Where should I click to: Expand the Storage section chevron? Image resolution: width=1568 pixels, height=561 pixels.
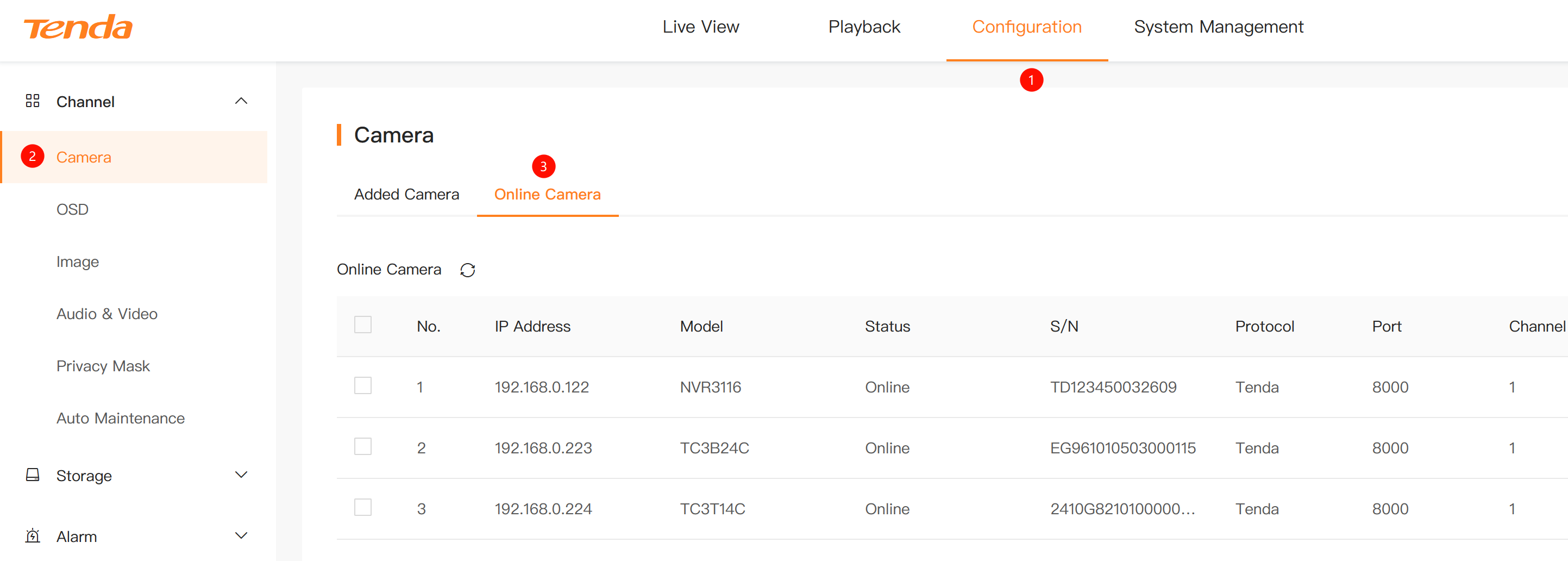[x=241, y=475]
